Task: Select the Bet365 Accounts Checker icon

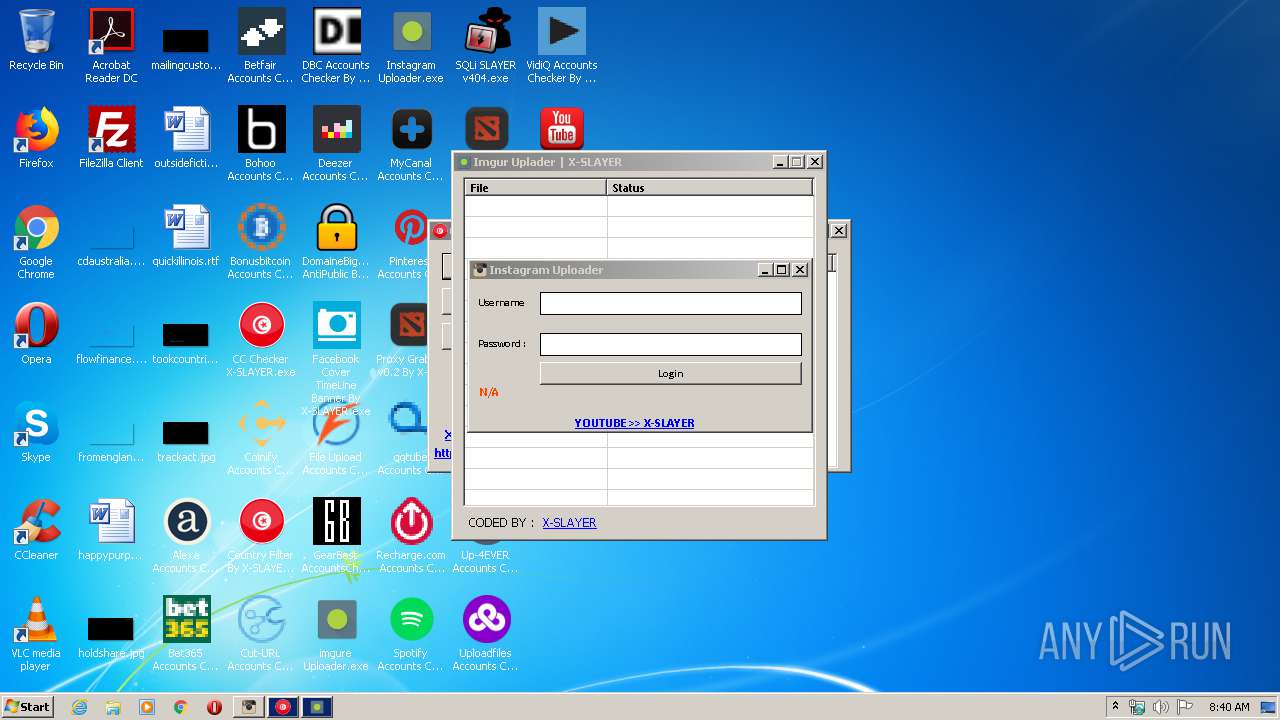Action: [x=186, y=634]
